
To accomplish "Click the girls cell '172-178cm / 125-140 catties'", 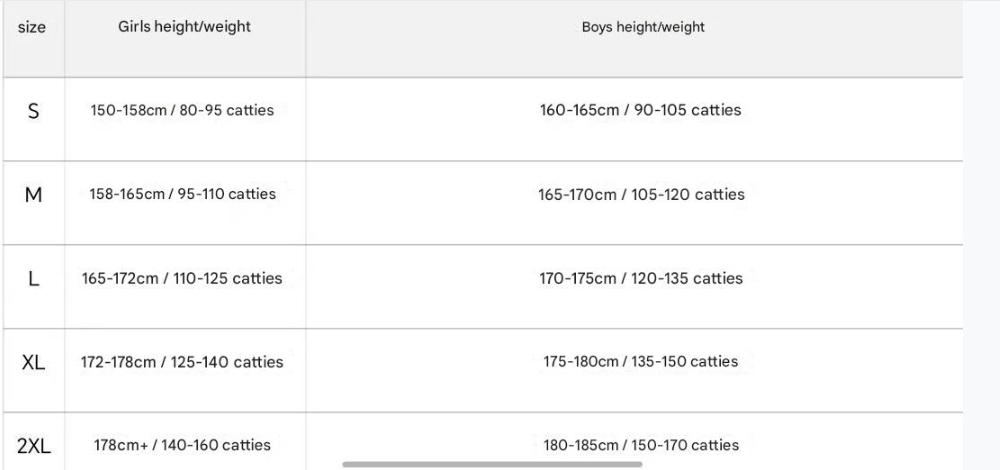I will pos(182,362).
